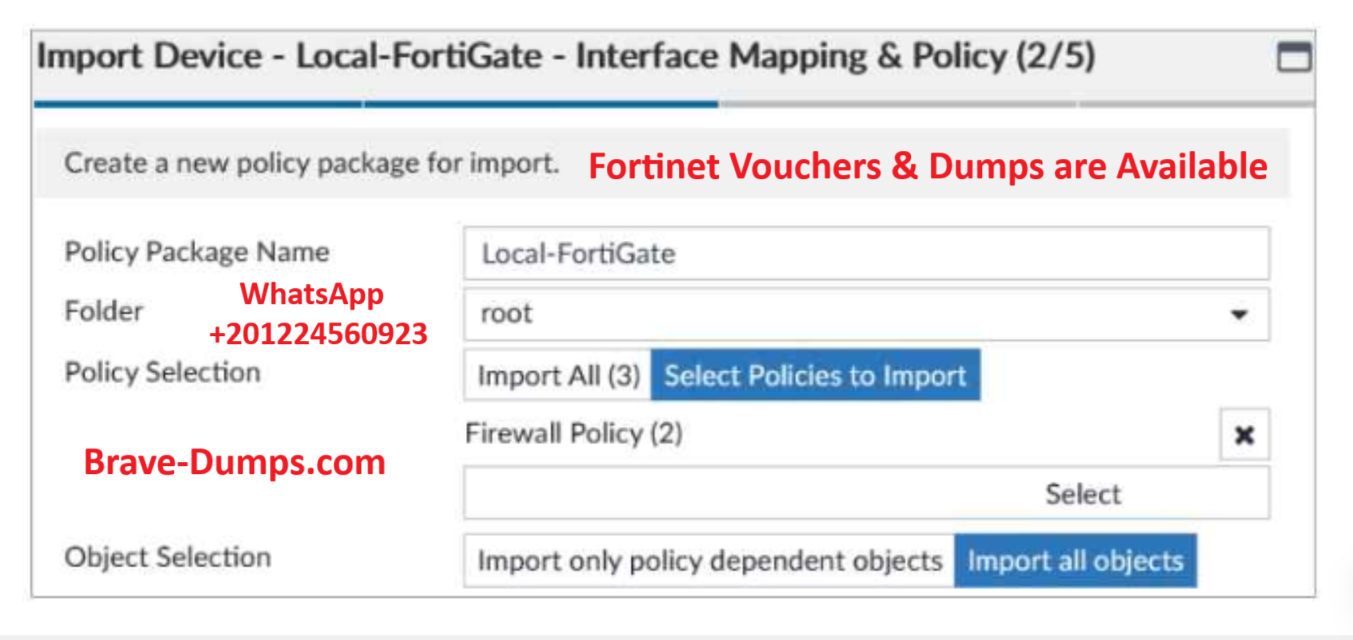Click the second wizard progress step segment
Screen dimensions: 1353x640
540,103
